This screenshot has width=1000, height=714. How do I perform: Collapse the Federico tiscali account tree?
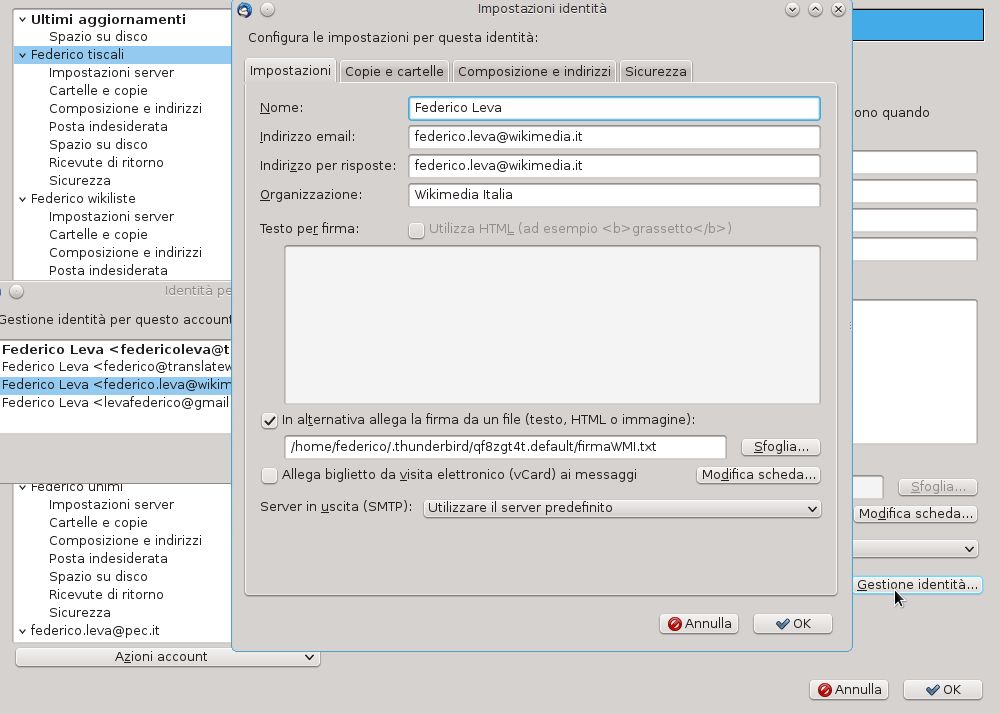coord(22,55)
